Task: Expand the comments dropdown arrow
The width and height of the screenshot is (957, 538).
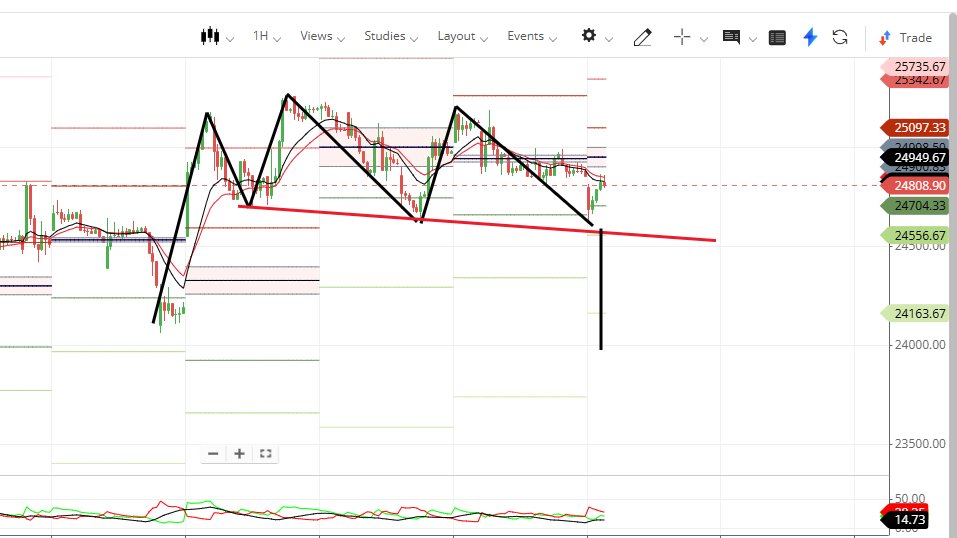Action: coord(753,39)
